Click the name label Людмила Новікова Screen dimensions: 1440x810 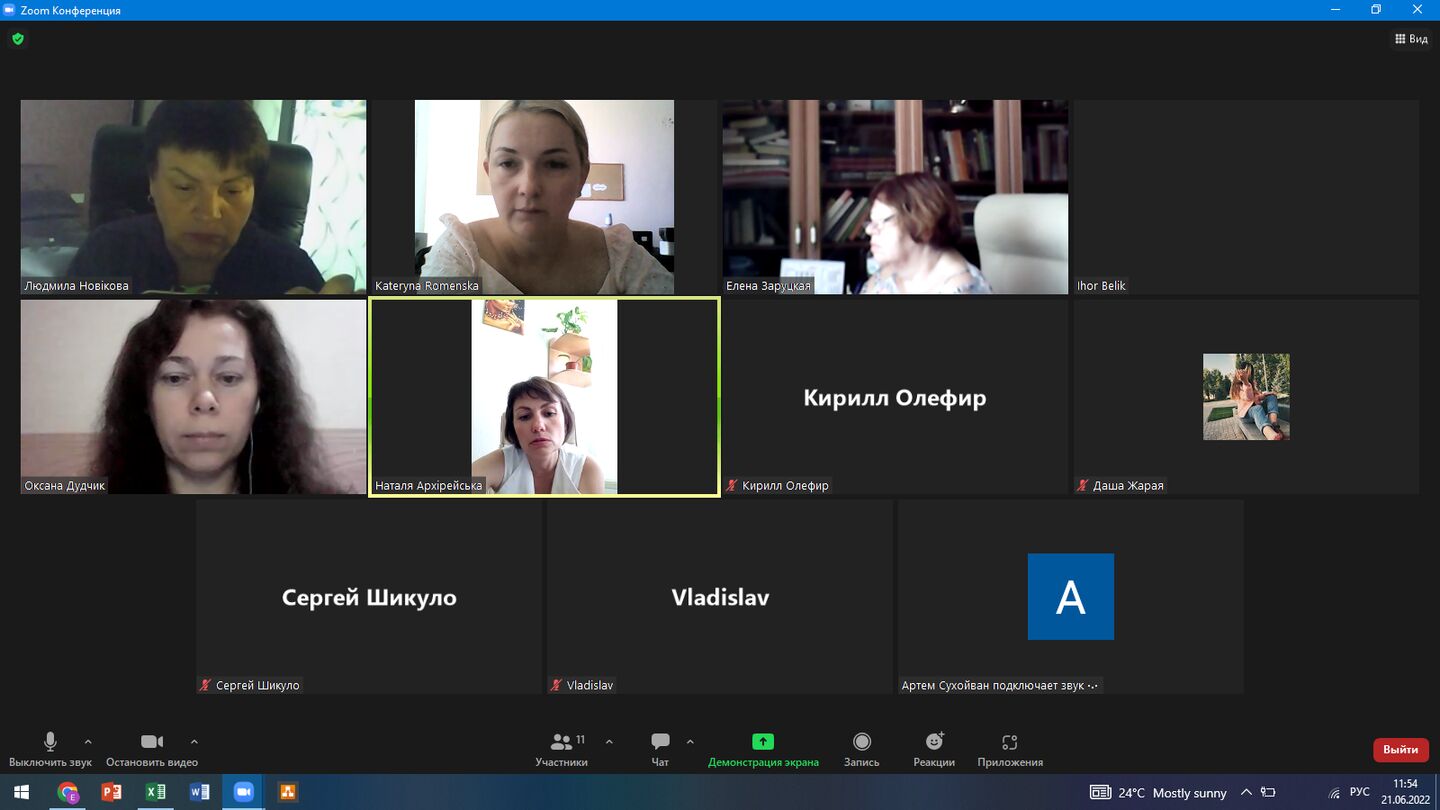tap(76, 286)
